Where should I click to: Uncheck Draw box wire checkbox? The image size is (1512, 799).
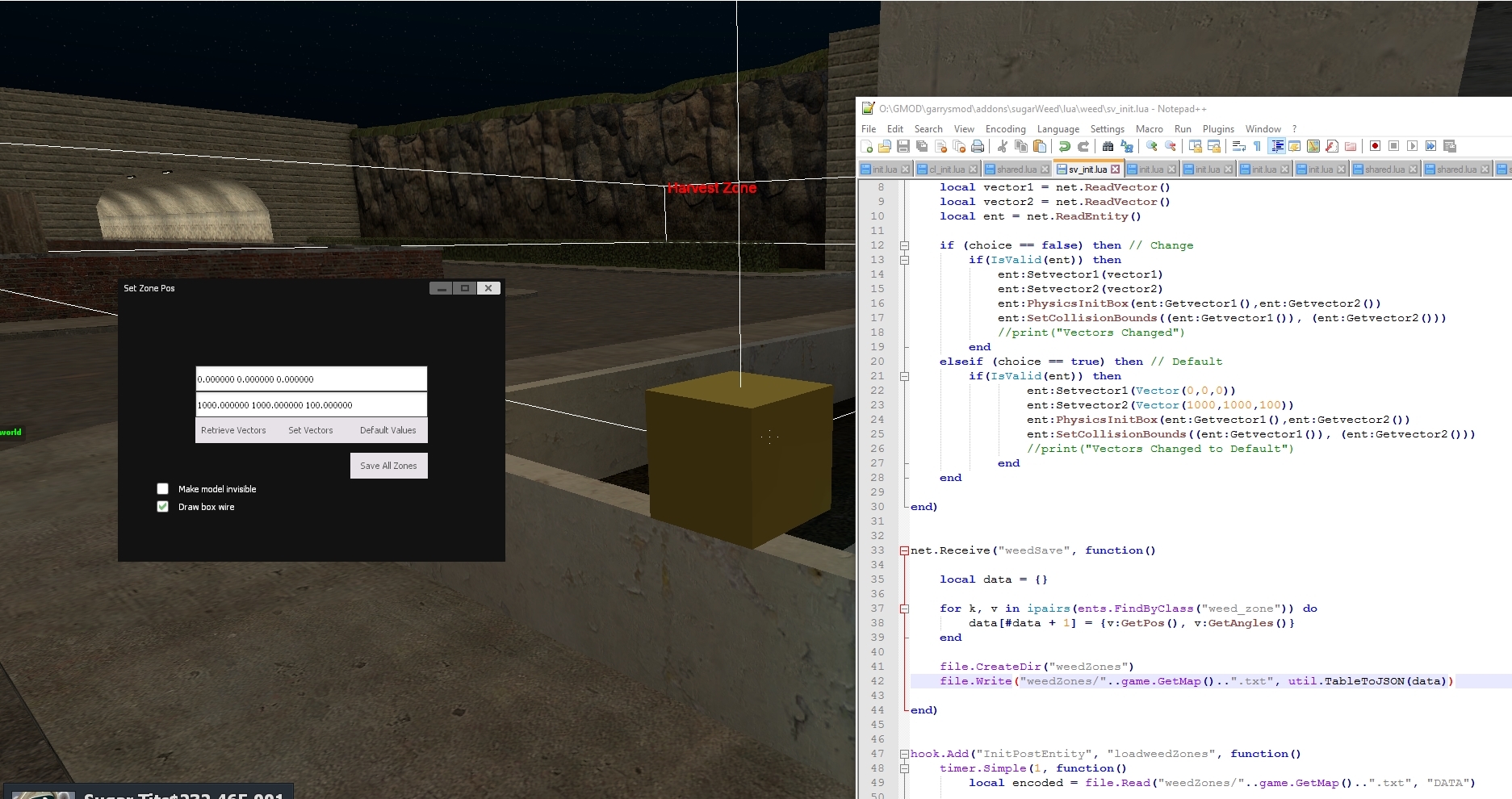tap(163, 507)
